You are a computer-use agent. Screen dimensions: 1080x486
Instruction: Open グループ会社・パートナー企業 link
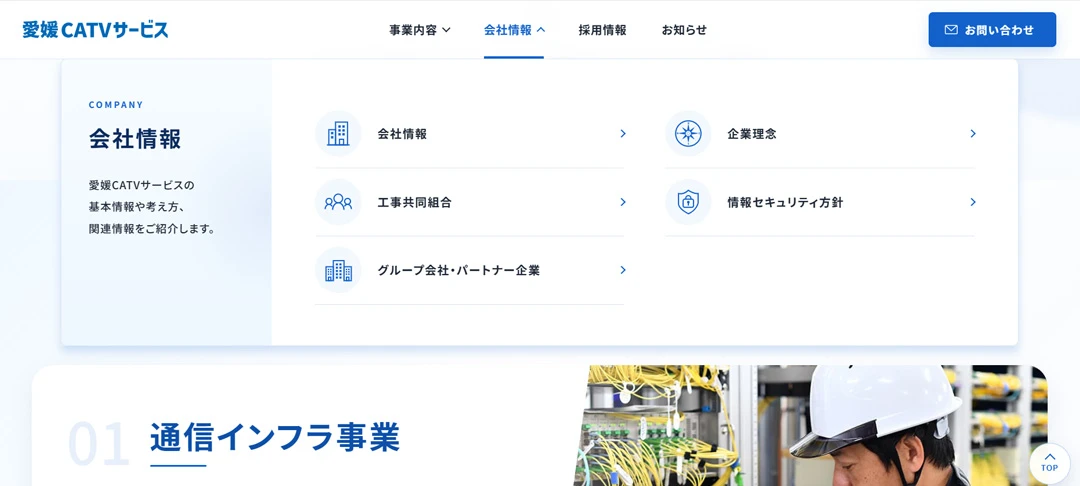(470, 270)
